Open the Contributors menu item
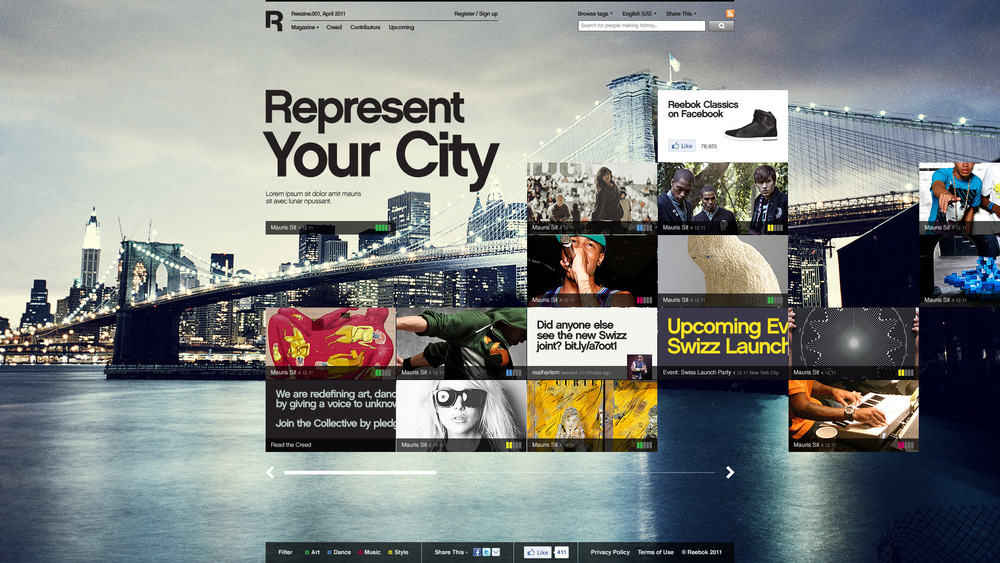The height and width of the screenshot is (563, 1000). (365, 27)
